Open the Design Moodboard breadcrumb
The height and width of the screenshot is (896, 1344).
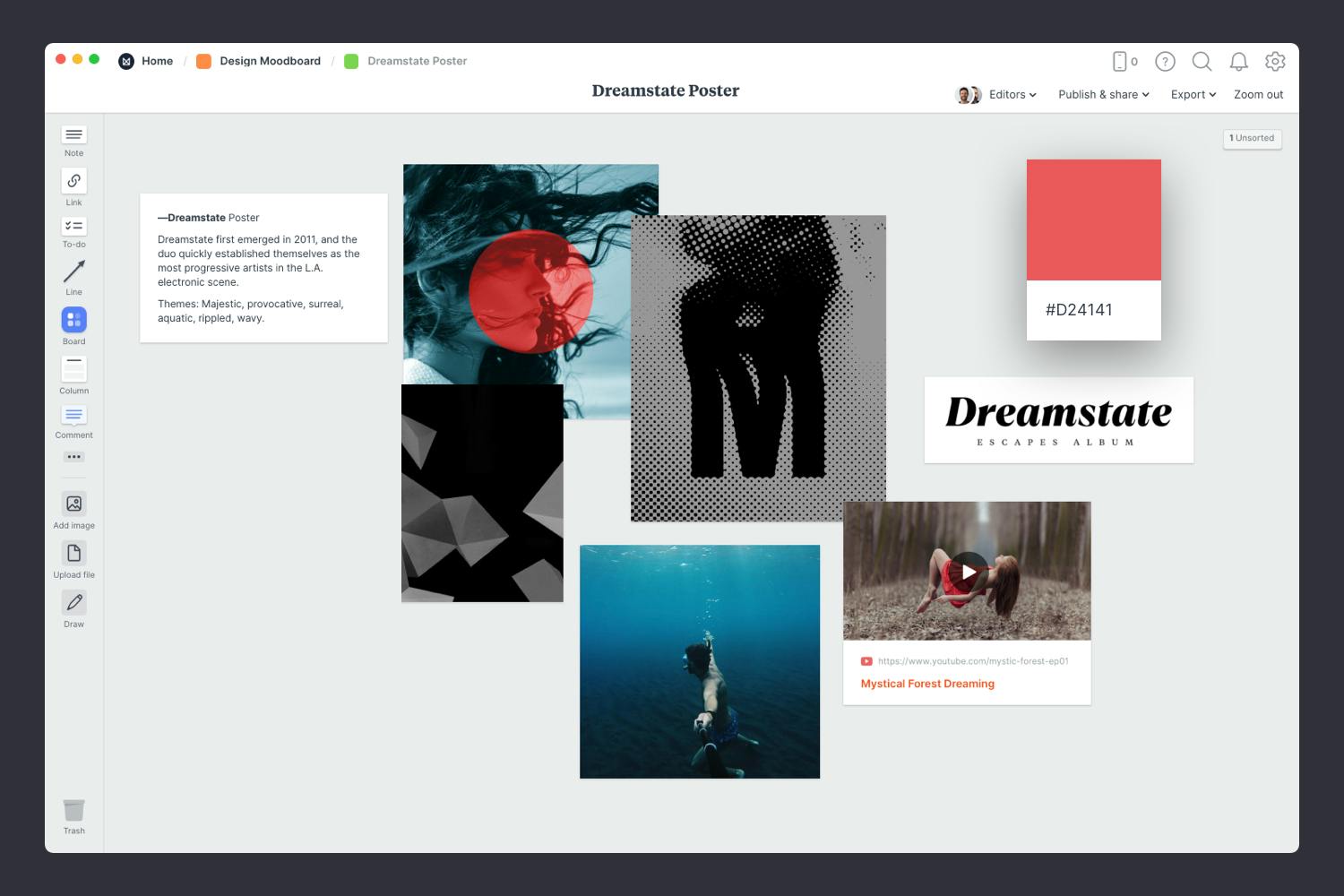pos(271,61)
